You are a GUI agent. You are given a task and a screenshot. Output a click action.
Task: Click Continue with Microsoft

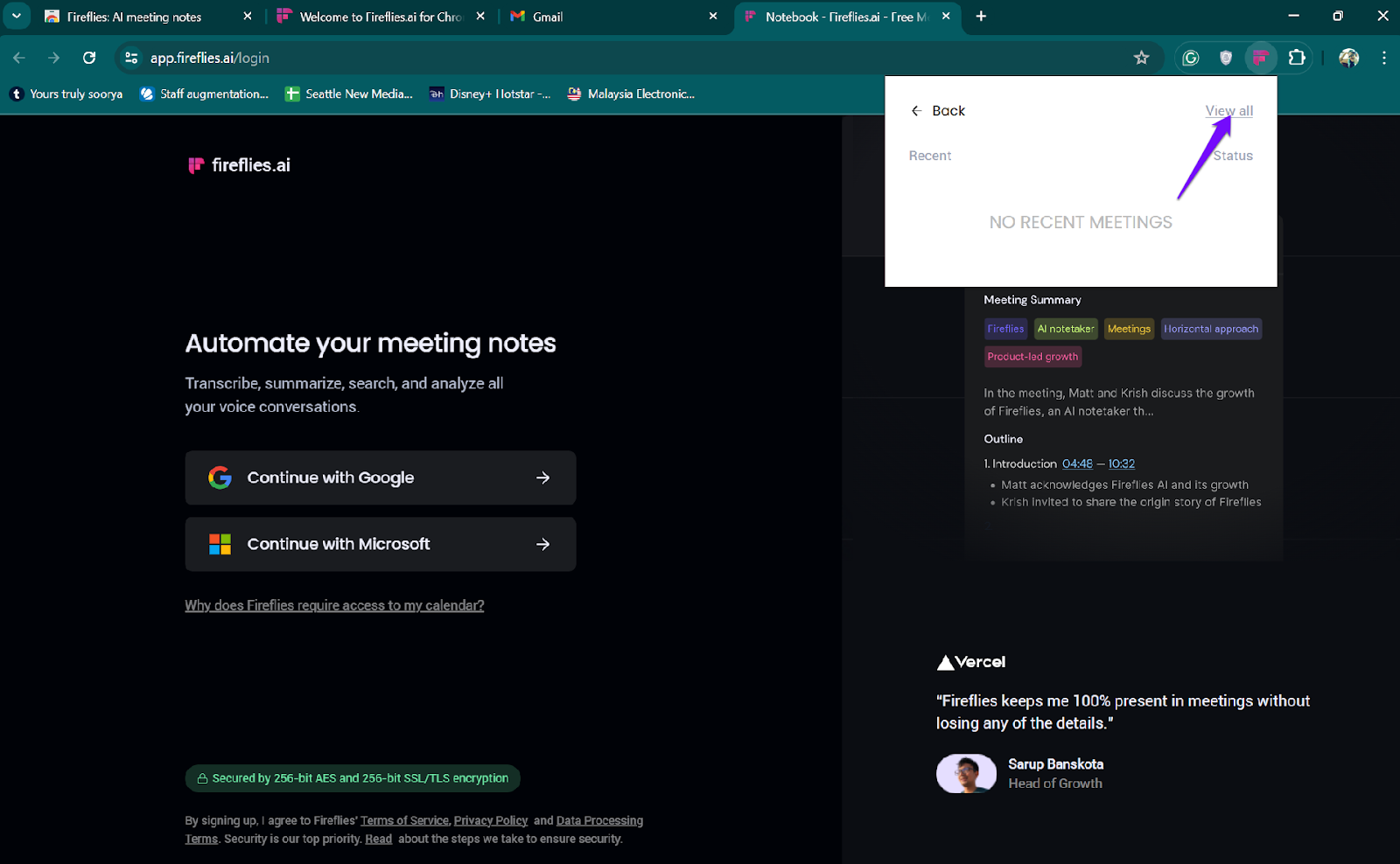pyautogui.click(x=380, y=544)
